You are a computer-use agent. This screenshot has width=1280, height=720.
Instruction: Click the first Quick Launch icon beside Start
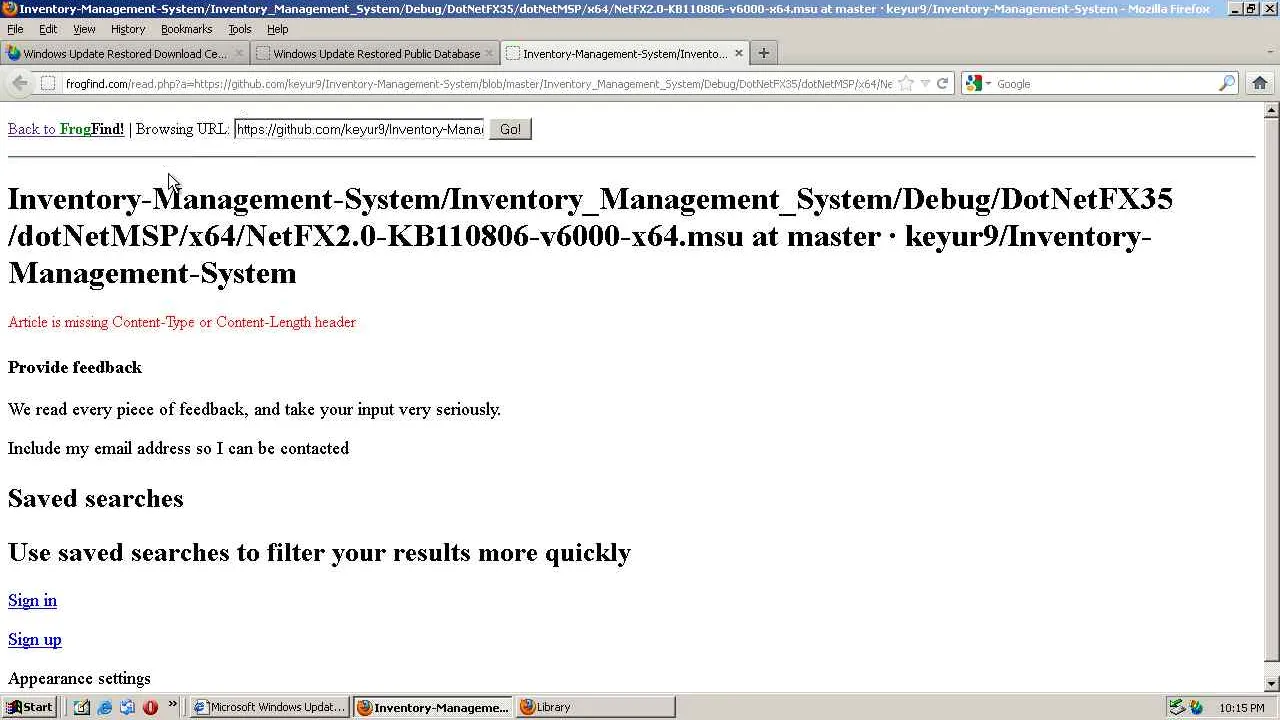coord(82,707)
